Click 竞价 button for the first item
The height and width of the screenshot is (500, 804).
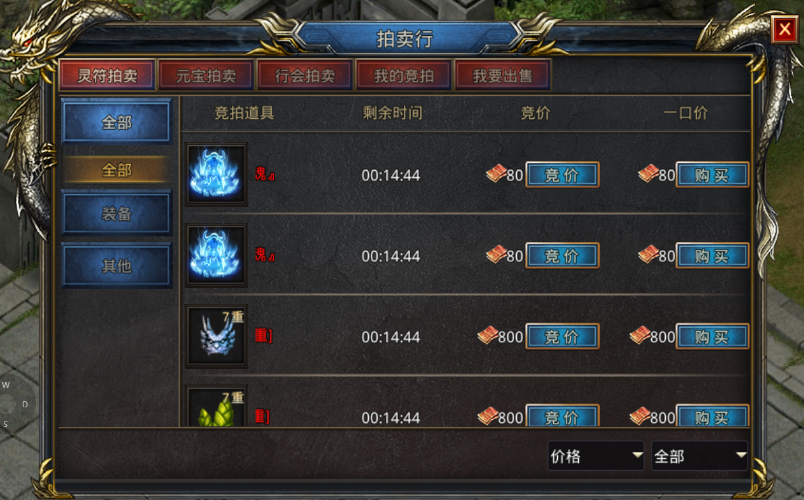click(562, 175)
